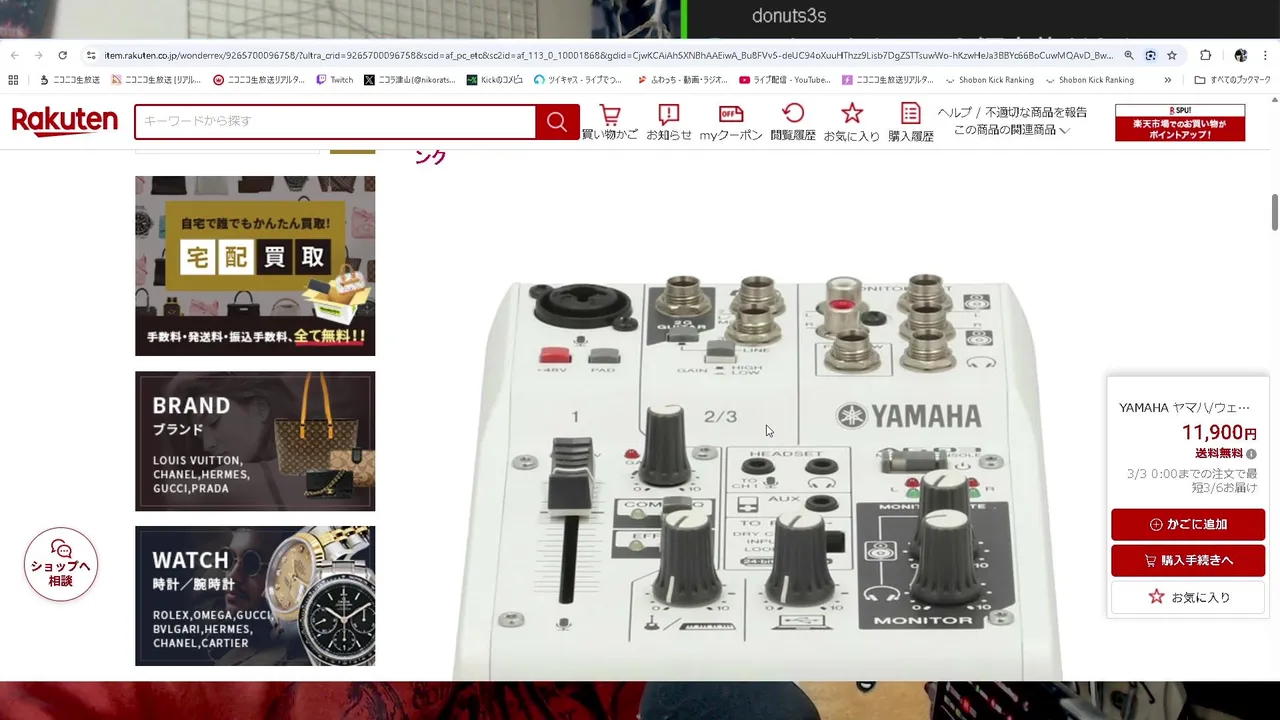Open the 閲覧履歴 browsing history icon
This screenshot has width=1280, height=720.
click(x=793, y=122)
